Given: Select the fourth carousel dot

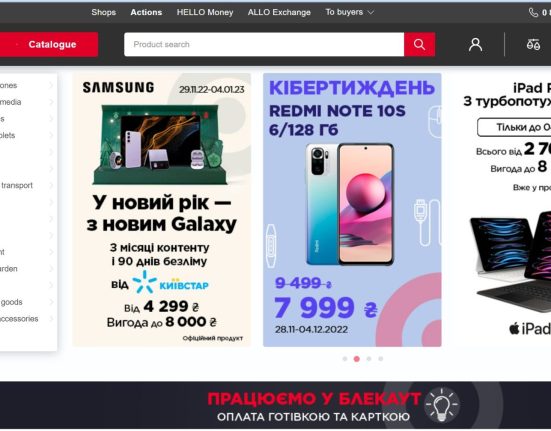Looking at the screenshot, I should 381,359.
